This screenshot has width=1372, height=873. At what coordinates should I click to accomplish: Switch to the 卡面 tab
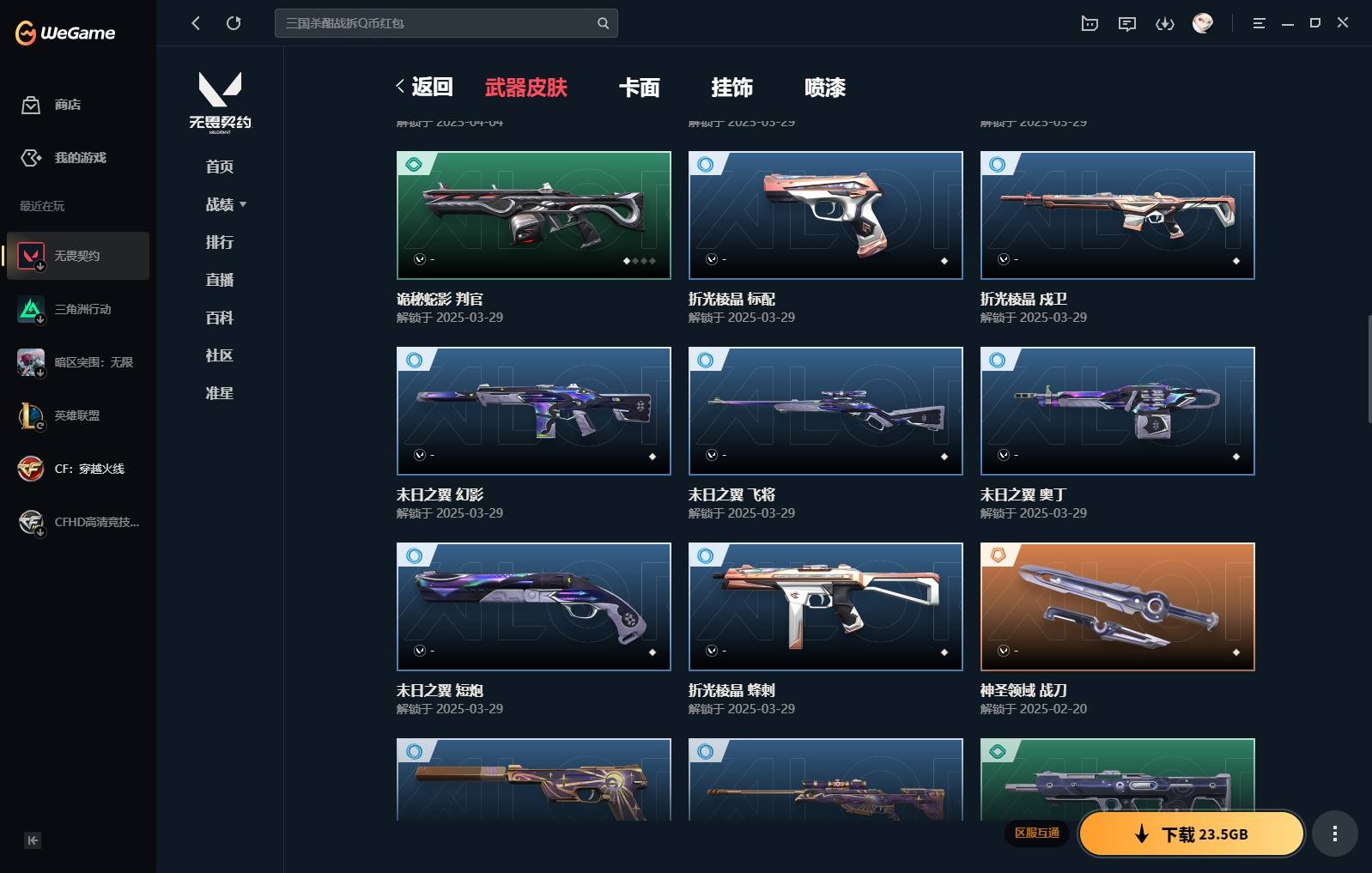[x=640, y=88]
